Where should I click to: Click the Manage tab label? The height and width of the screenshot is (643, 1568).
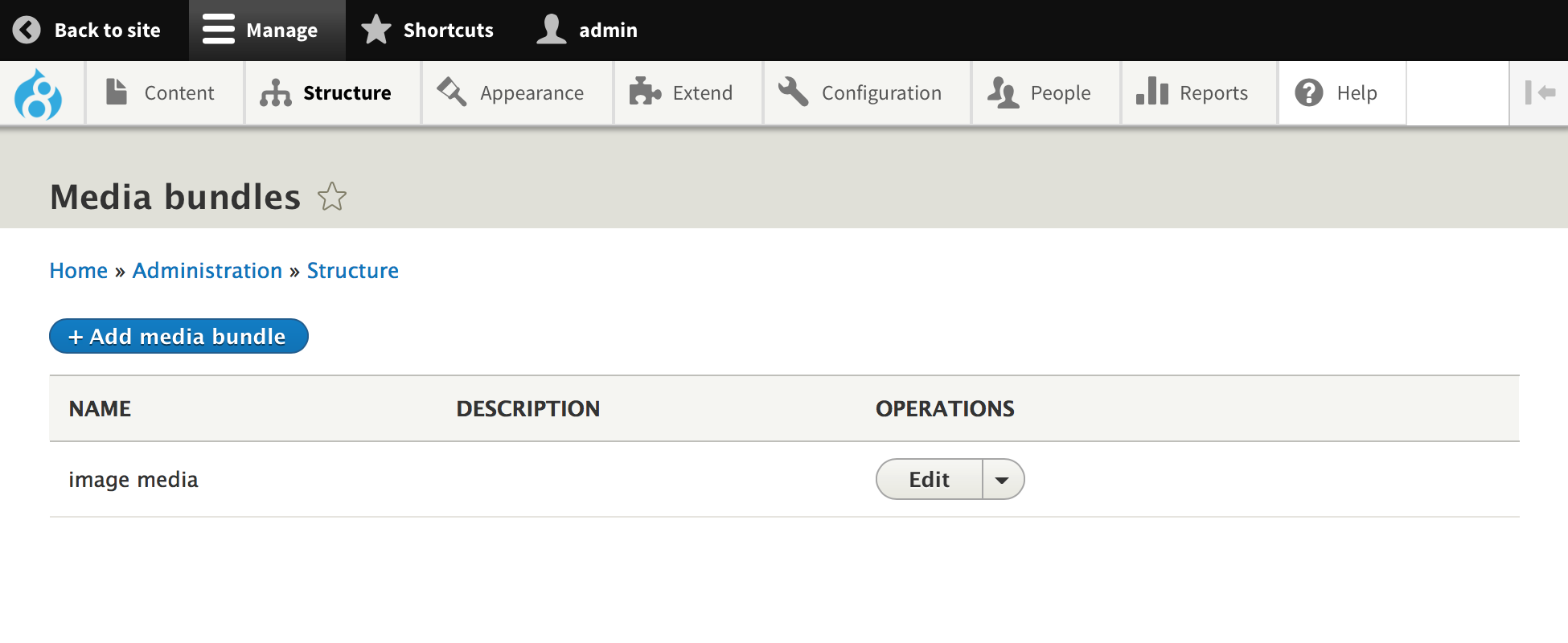(282, 31)
